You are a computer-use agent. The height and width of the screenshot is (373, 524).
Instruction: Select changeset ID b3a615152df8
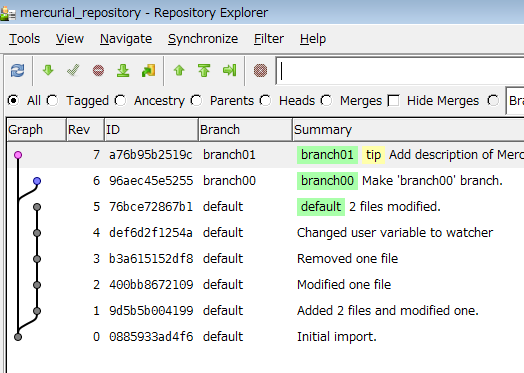click(x=151, y=259)
